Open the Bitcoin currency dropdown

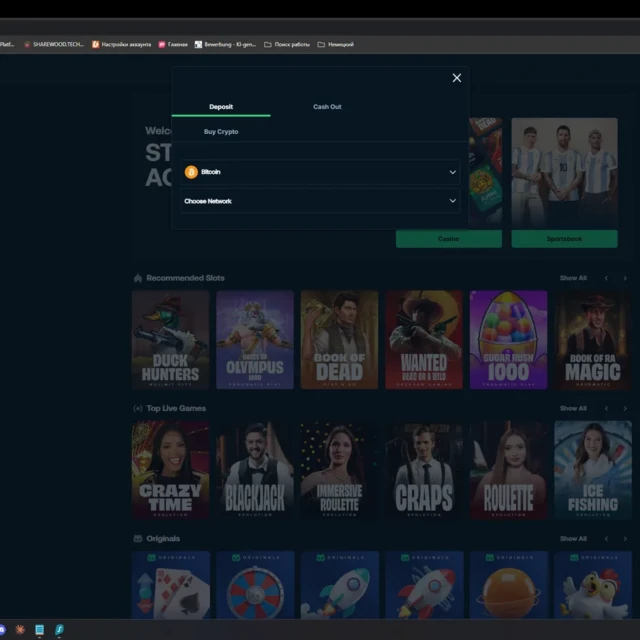pos(320,172)
